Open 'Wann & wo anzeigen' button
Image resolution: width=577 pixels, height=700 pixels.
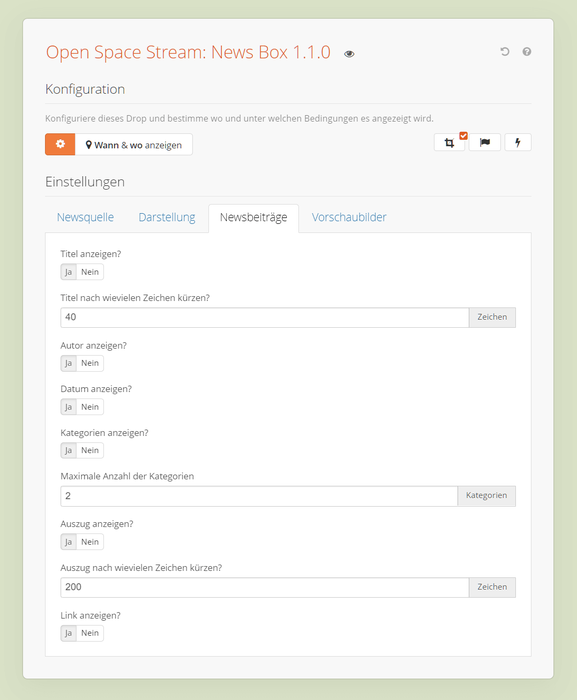pyautogui.click(x=134, y=144)
